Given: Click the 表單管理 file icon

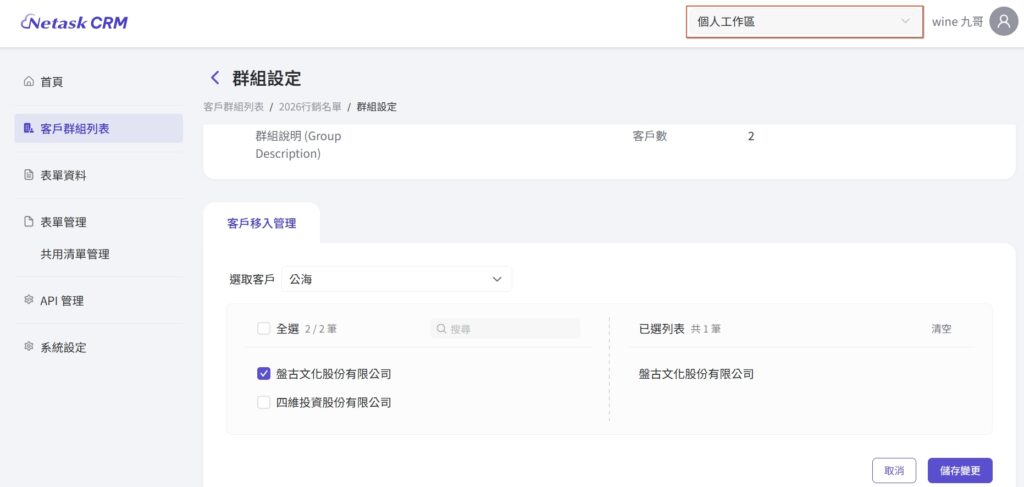Looking at the screenshot, I should pos(29,222).
